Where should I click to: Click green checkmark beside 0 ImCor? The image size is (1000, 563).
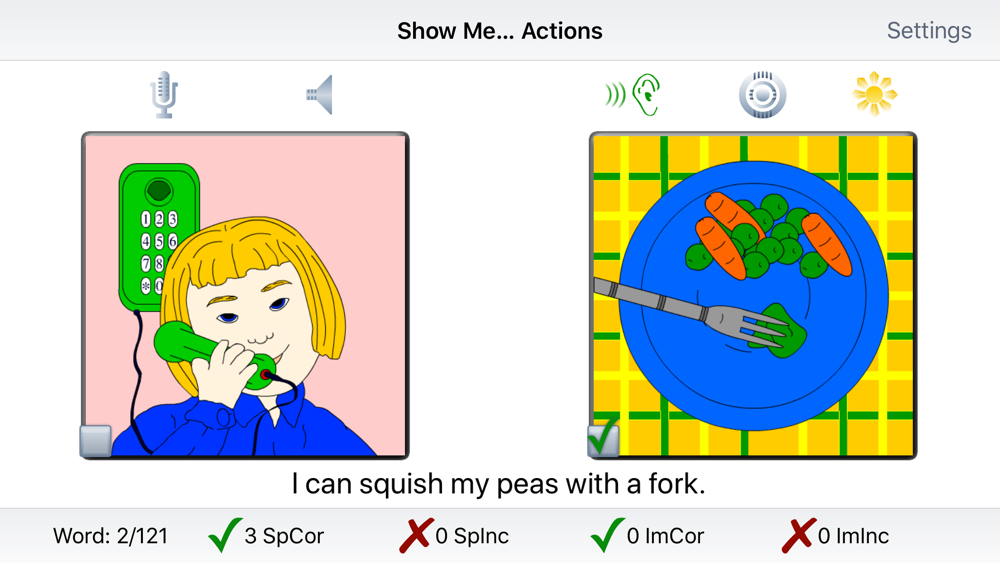pos(608,534)
